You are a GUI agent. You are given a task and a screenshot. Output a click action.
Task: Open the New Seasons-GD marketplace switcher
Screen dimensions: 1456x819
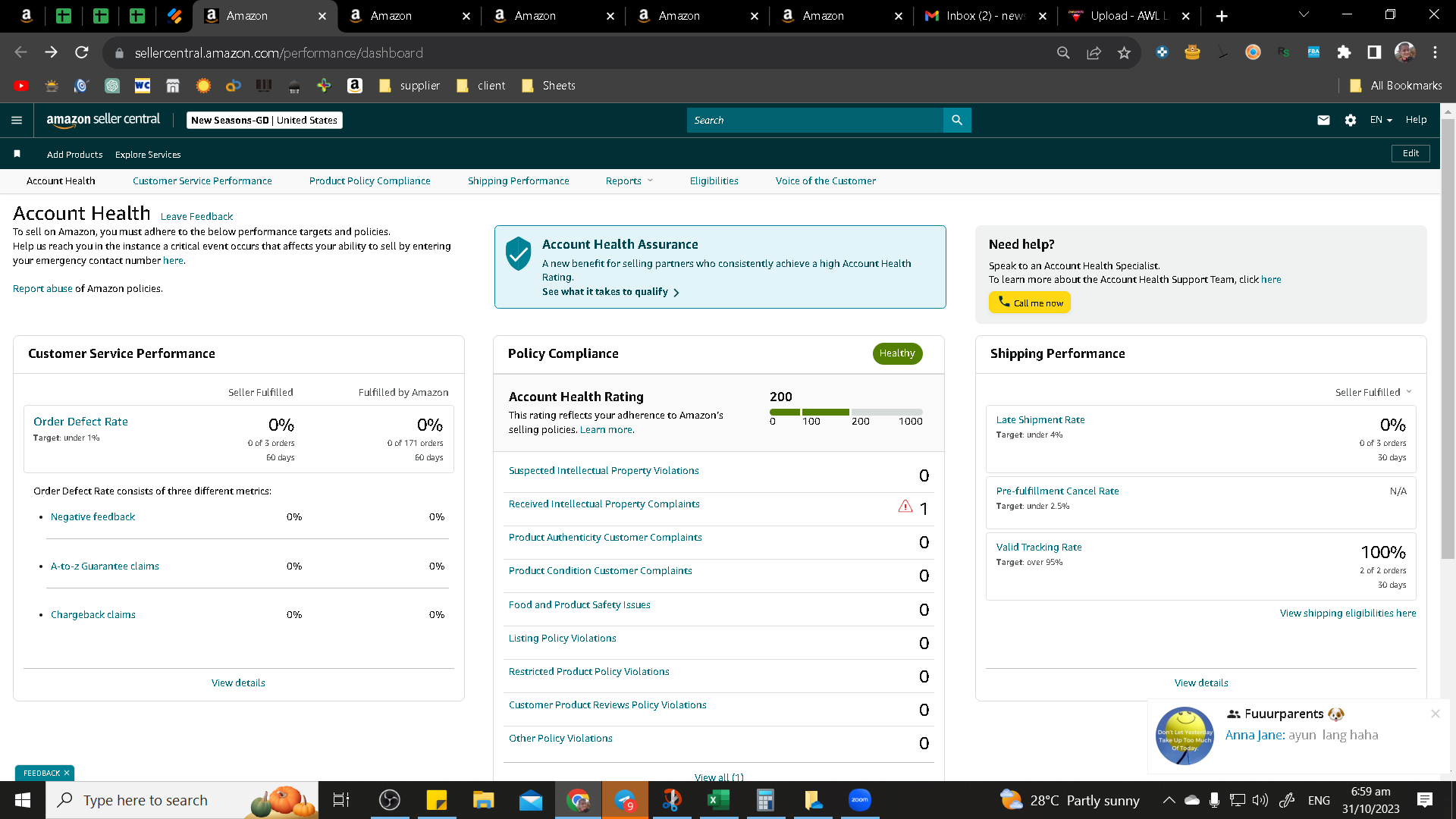pyautogui.click(x=265, y=120)
